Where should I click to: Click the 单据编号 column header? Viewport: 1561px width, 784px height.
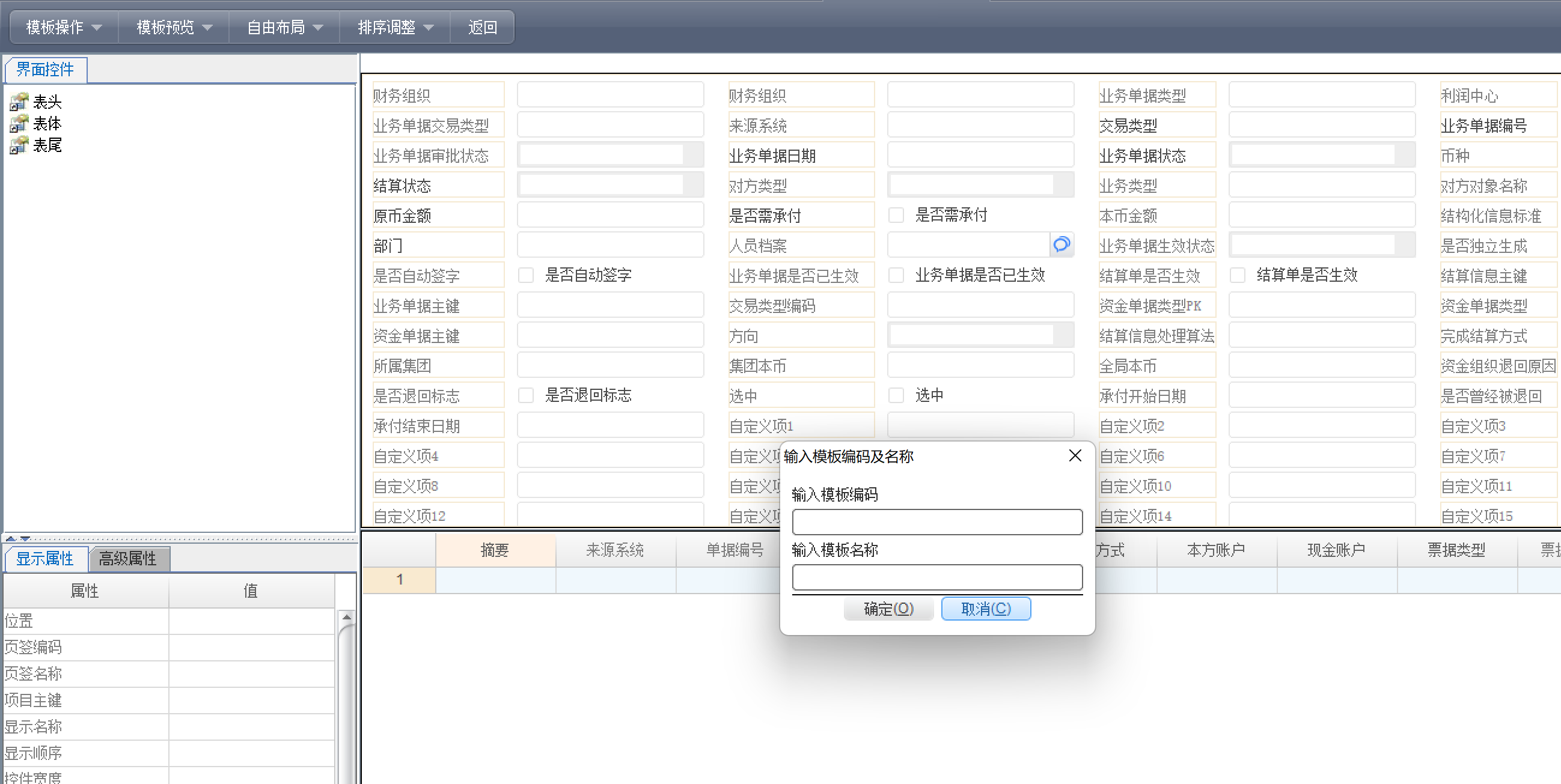[735, 550]
